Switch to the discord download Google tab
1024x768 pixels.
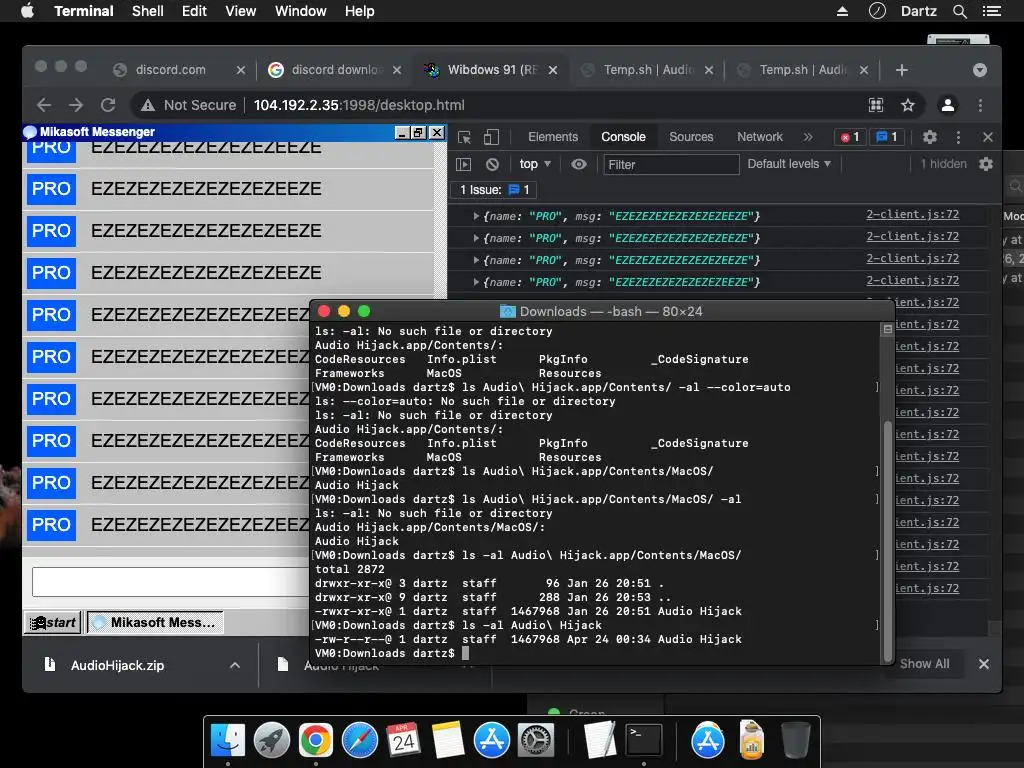point(337,70)
